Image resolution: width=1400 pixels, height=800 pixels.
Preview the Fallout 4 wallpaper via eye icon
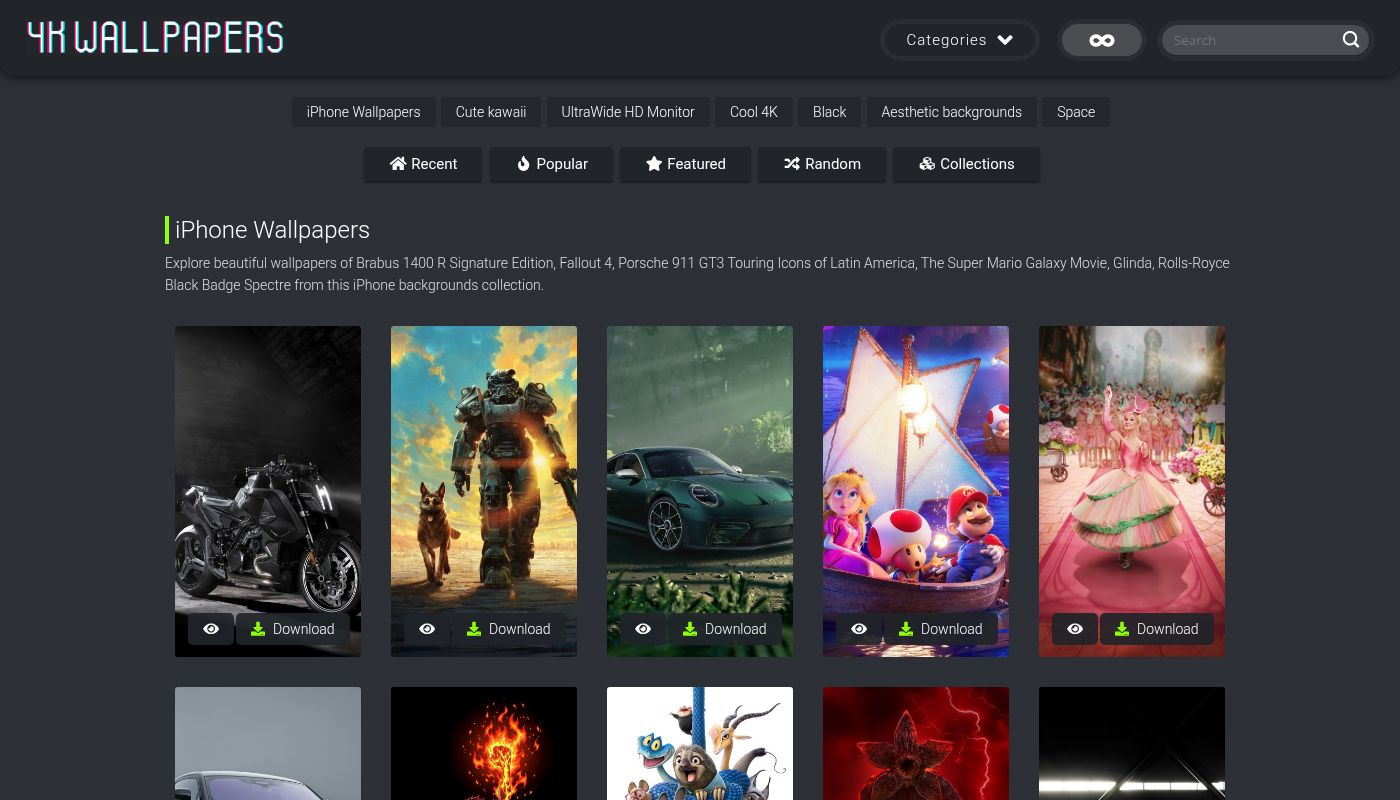(x=427, y=629)
